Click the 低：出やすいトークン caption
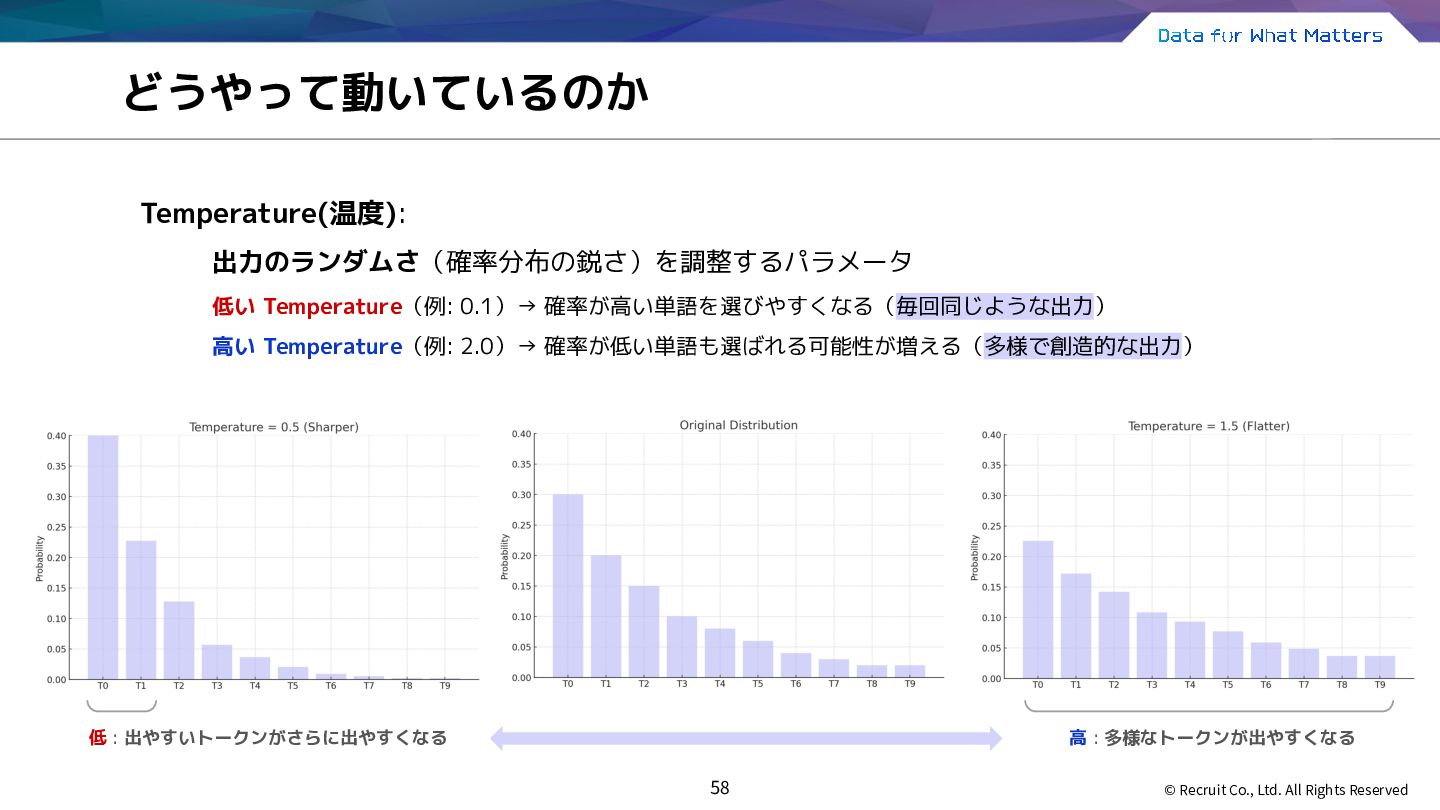The width and height of the screenshot is (1440, 810). (268, 738)
